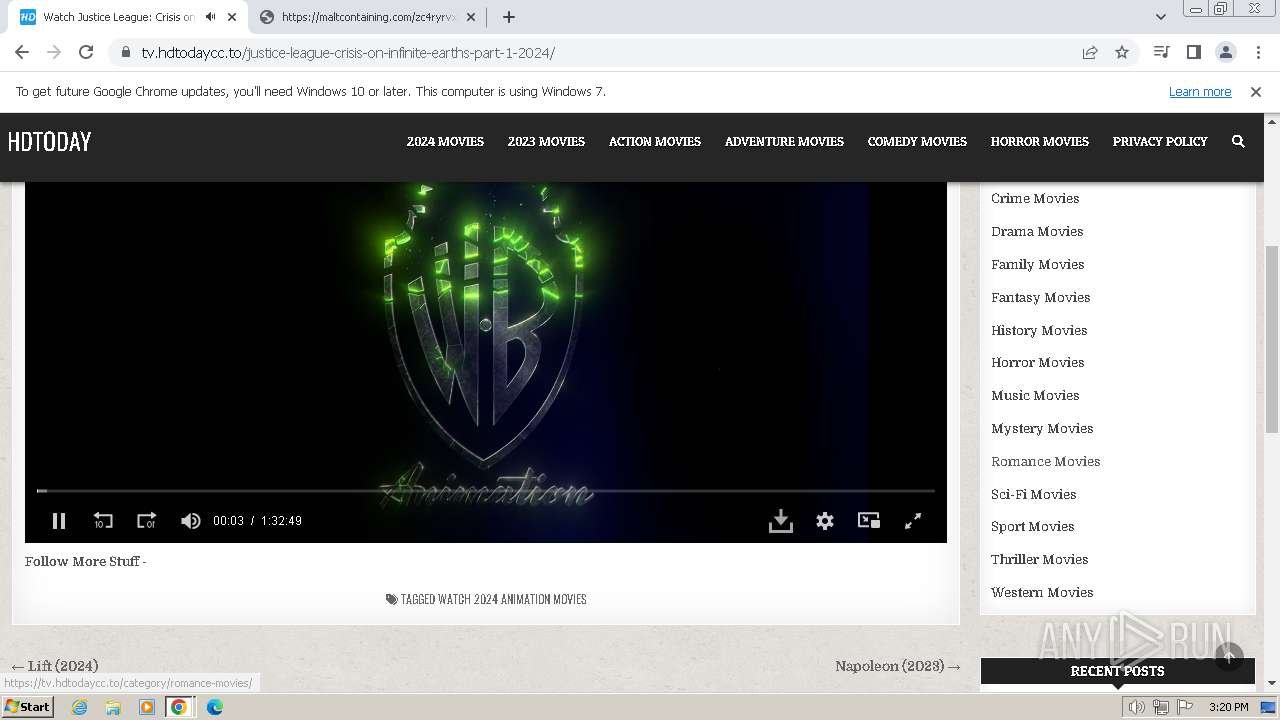Screen dimensions: 1280x720
Task: Click Learn more about Chrome updates
Action: point(1200,91)
